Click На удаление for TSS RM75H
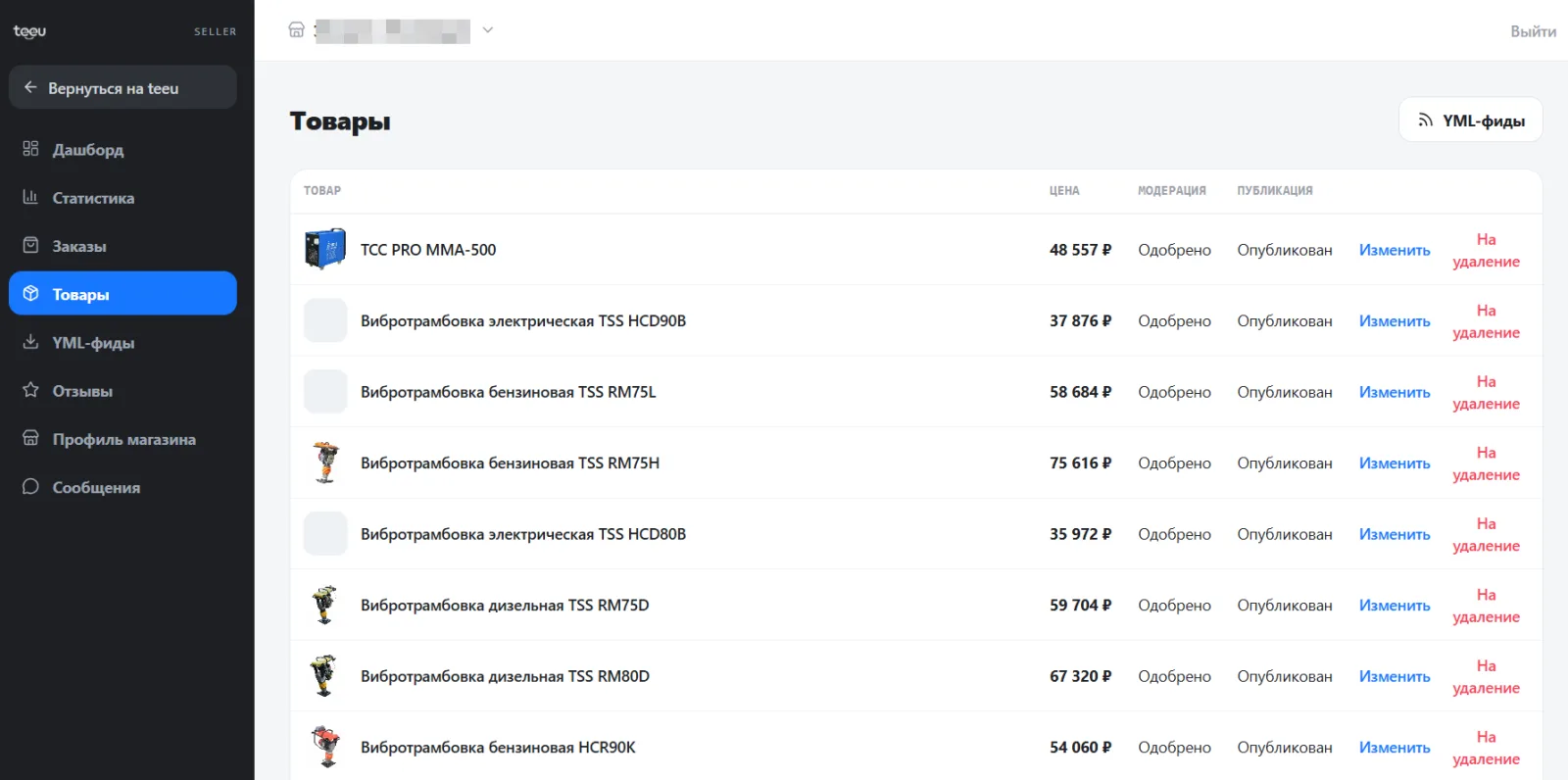Image resolution: width=1568 pixels, height=780 pixels. click(1486, 463)
